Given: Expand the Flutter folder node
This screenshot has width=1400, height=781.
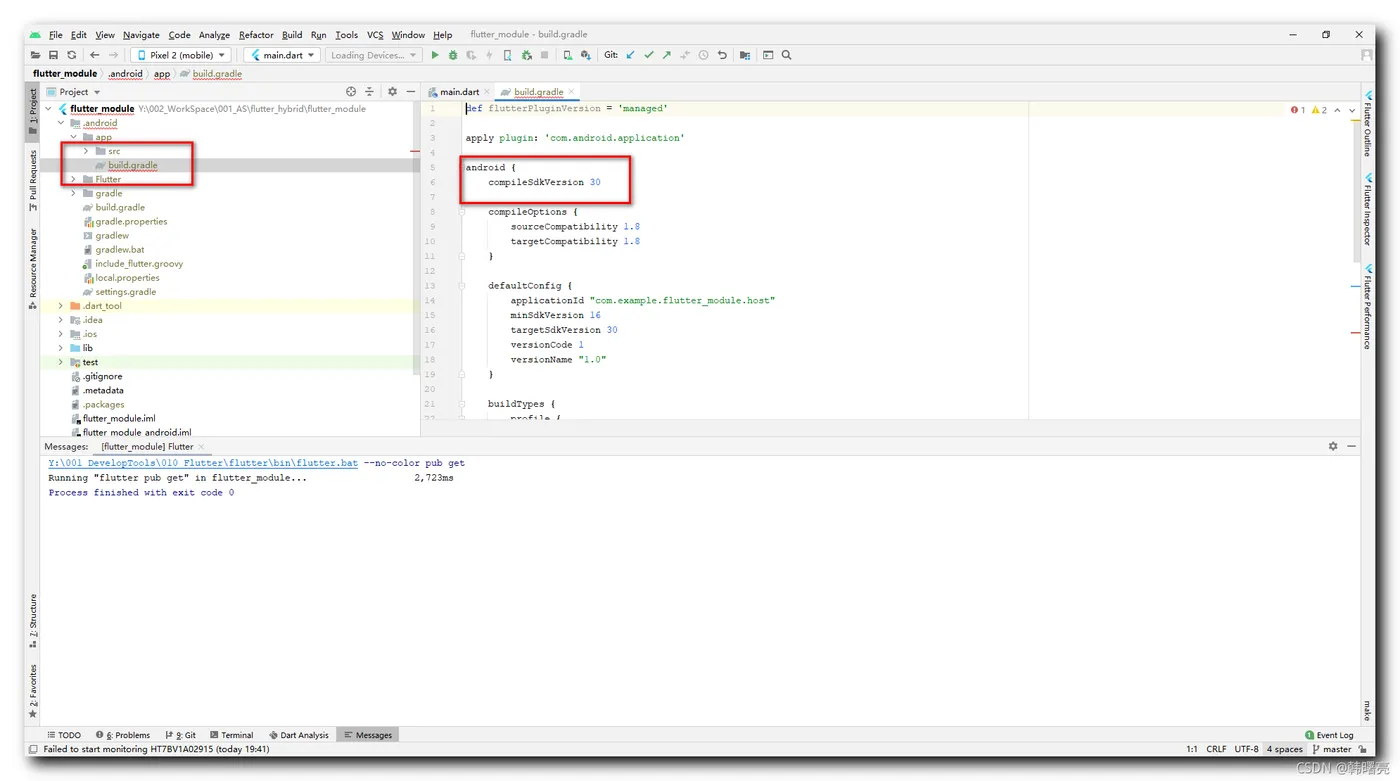Looking at the screenshot, I should coord(73,179).
